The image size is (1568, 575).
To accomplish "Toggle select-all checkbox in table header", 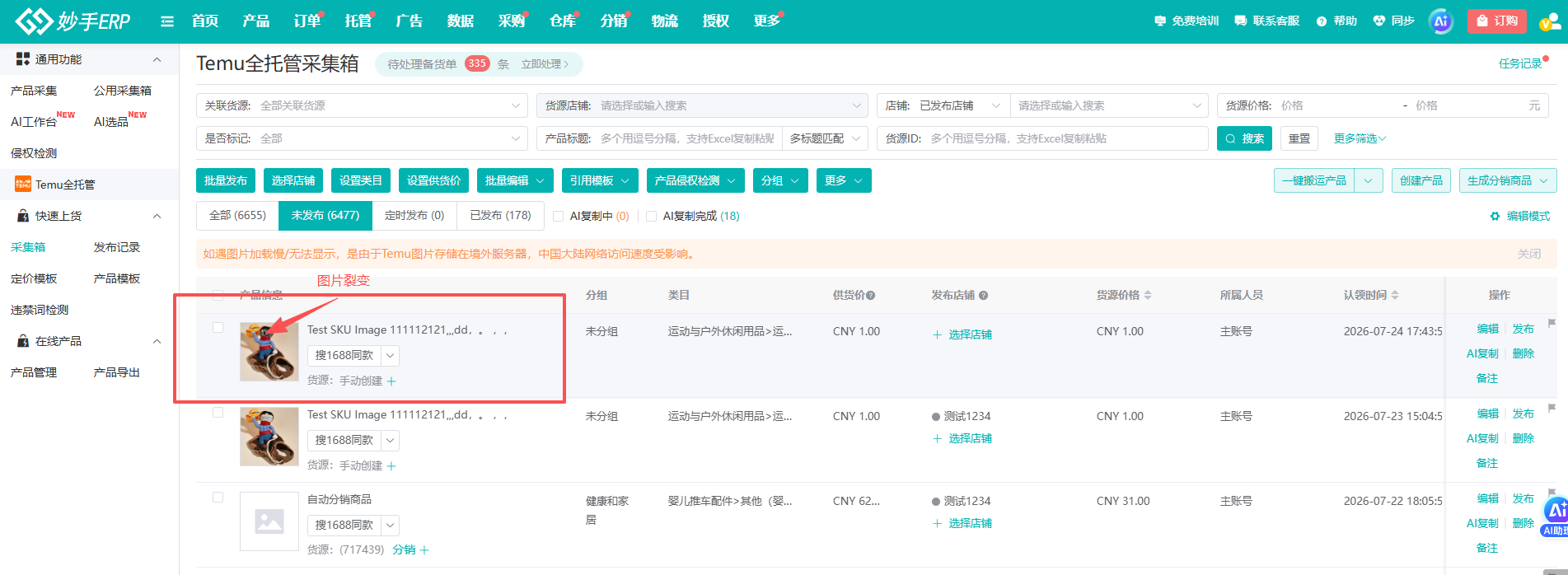I will point(218,295).
